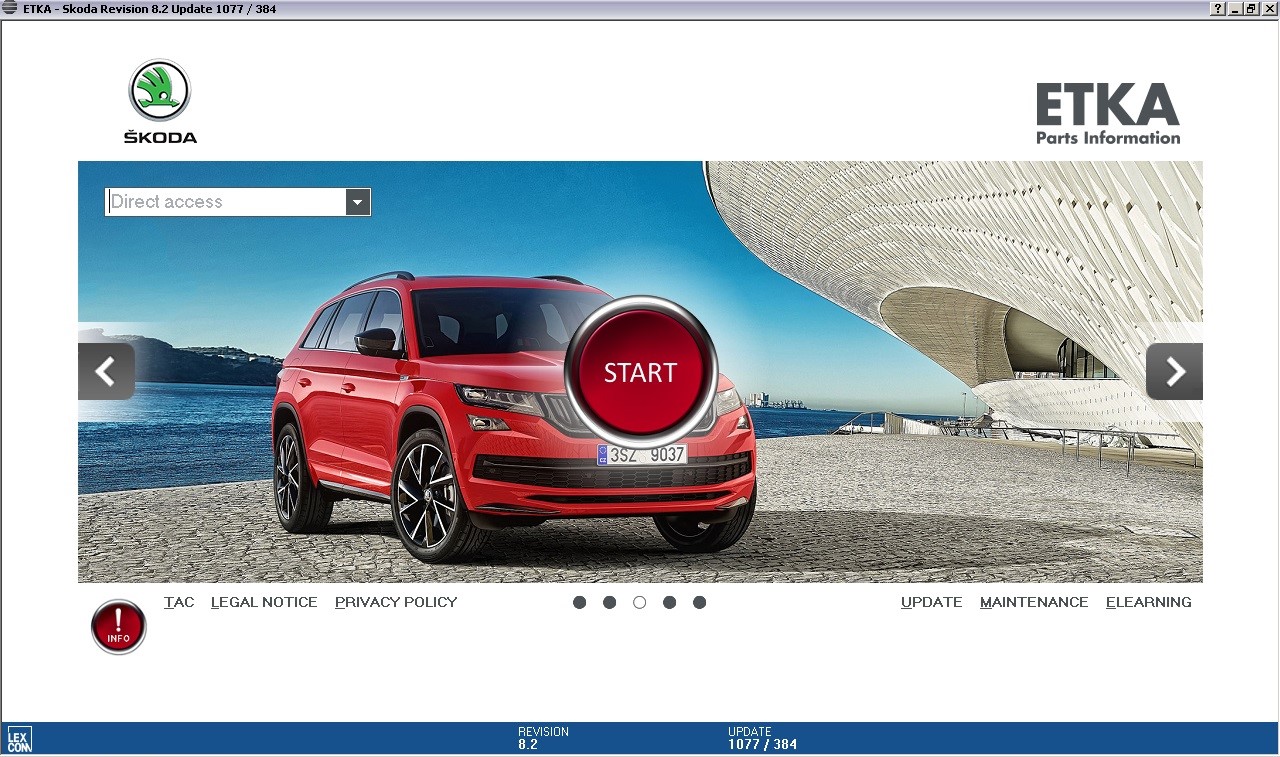Select the first slide indicator dot
1280x757 pixels.
pos(580,602)
